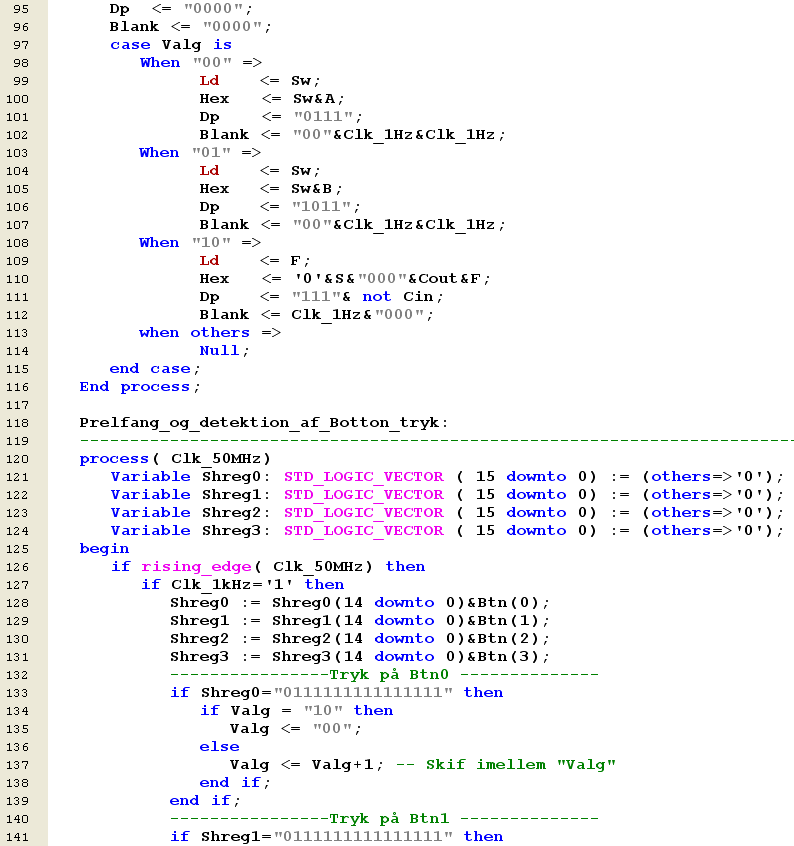The height and width of the screenshot is (846, 794).
Task: Click the 'others' keyword on line 113
Action: [x=220, y=333]
